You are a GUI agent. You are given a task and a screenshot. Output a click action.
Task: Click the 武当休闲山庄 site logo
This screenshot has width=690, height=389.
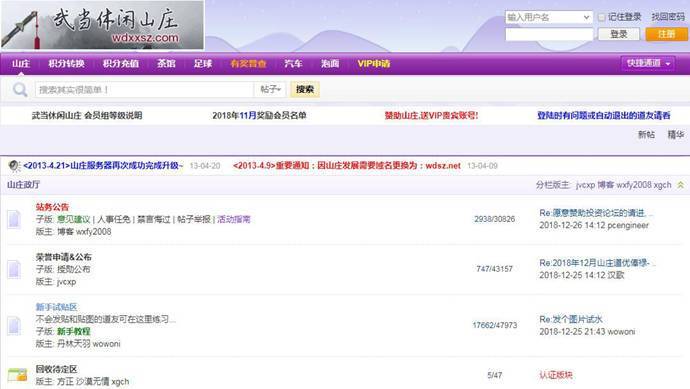103,25
